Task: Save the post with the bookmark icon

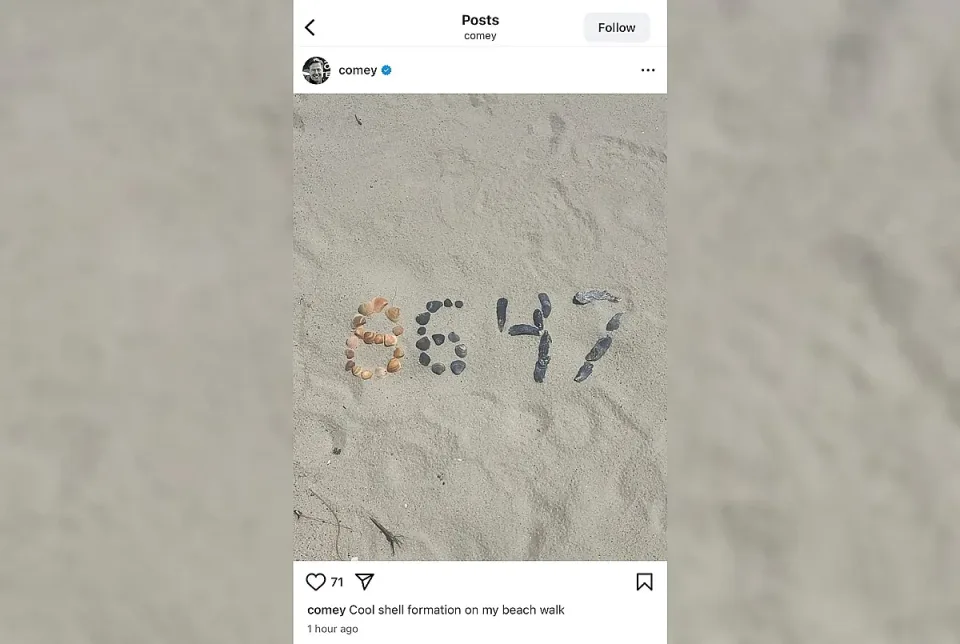Action: [644, 582]
